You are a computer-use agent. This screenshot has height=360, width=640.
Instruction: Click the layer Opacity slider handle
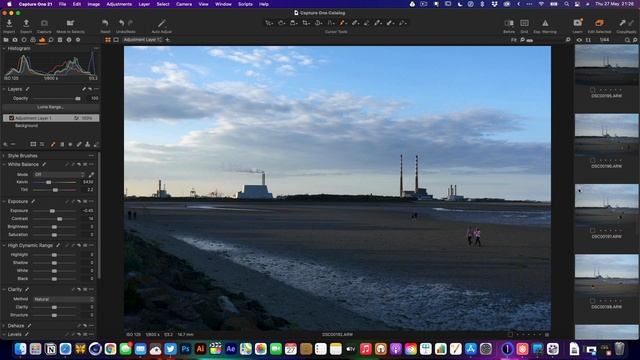click(78, 98)
